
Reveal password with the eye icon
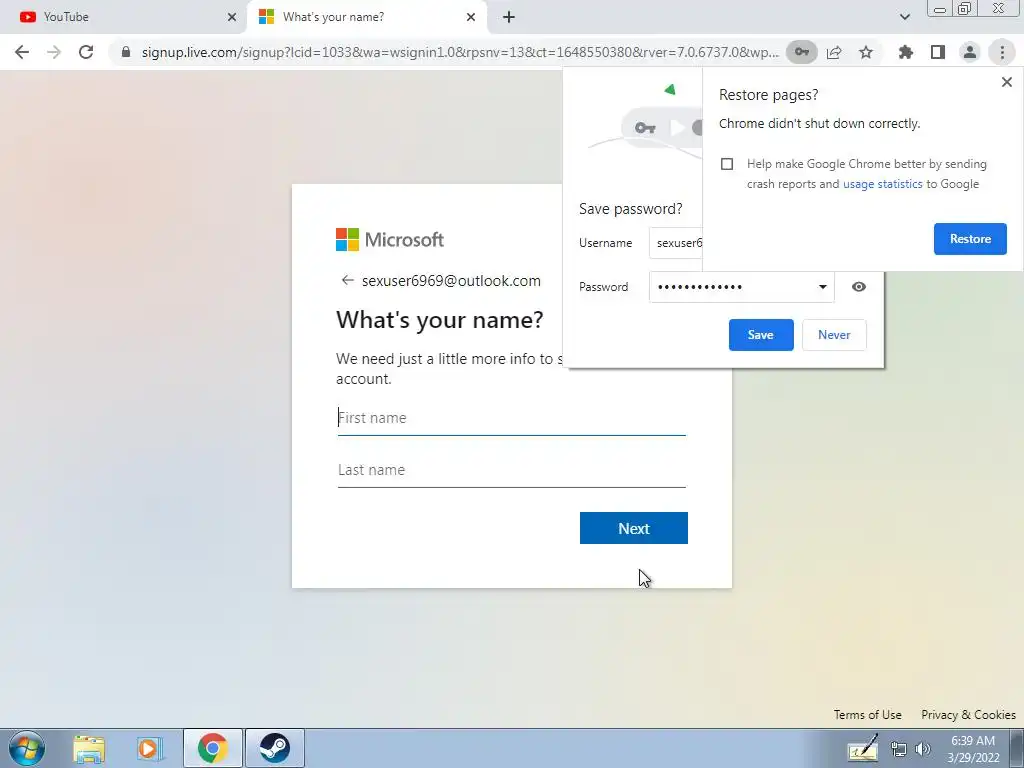tap(859, 287)
